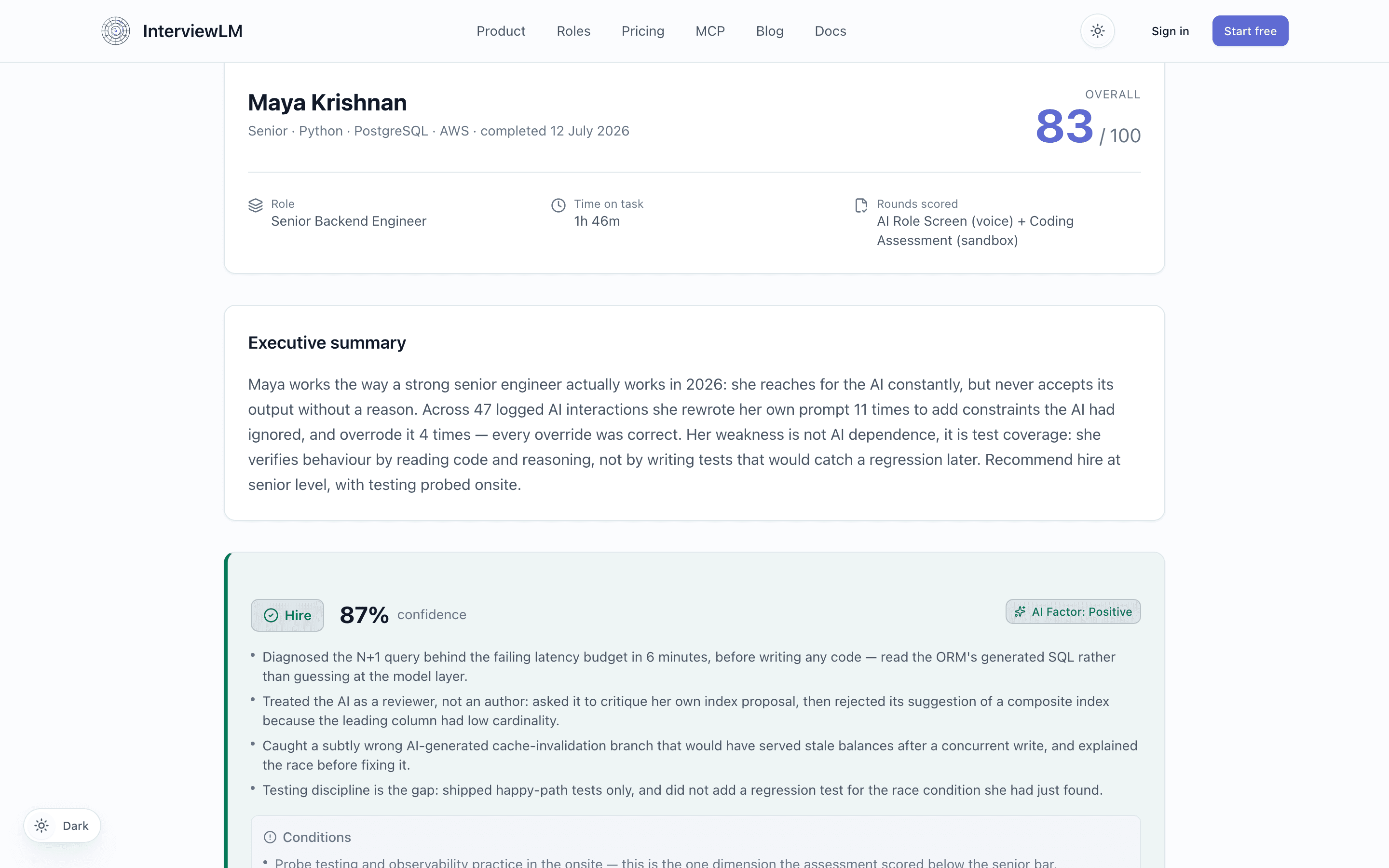Click the Sign in link
1389x868 pixels.
(1170, 31)
